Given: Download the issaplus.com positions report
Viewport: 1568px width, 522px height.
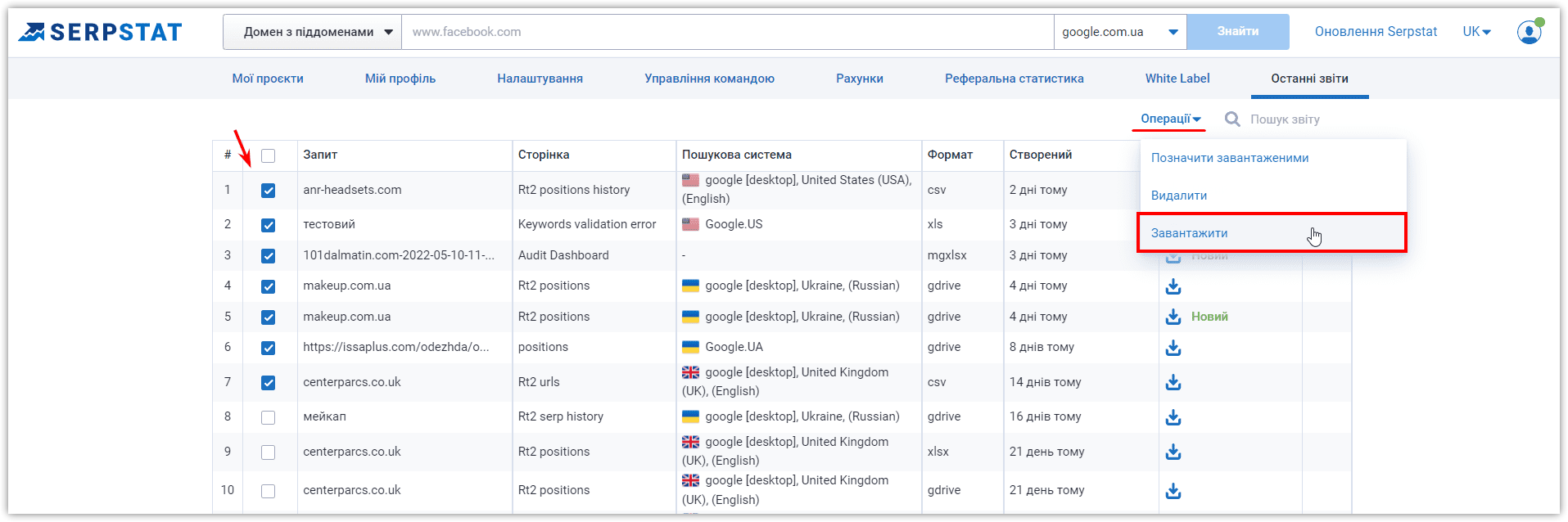Looking at the screenshot, I should pyautogui.click(x=1173, y=348).
